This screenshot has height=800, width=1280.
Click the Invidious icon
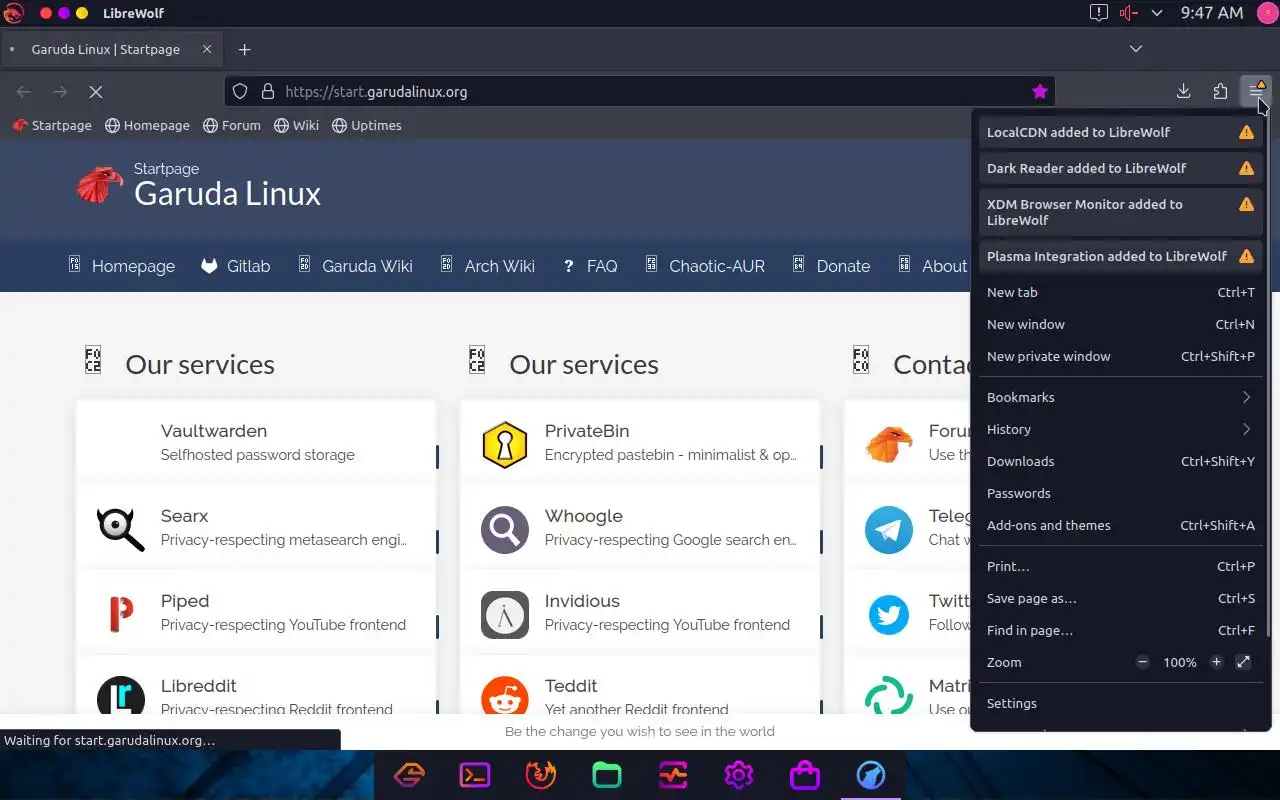click(x=504, y=614)
